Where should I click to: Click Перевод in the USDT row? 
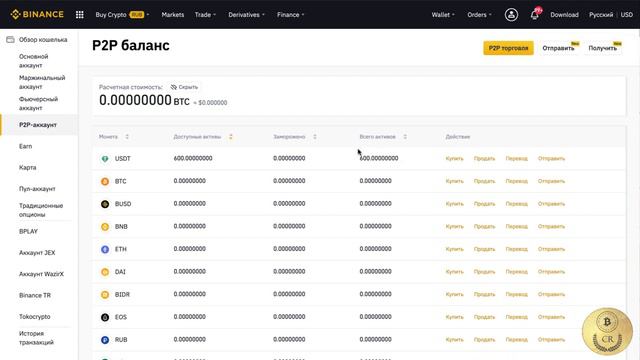[516, 158]
